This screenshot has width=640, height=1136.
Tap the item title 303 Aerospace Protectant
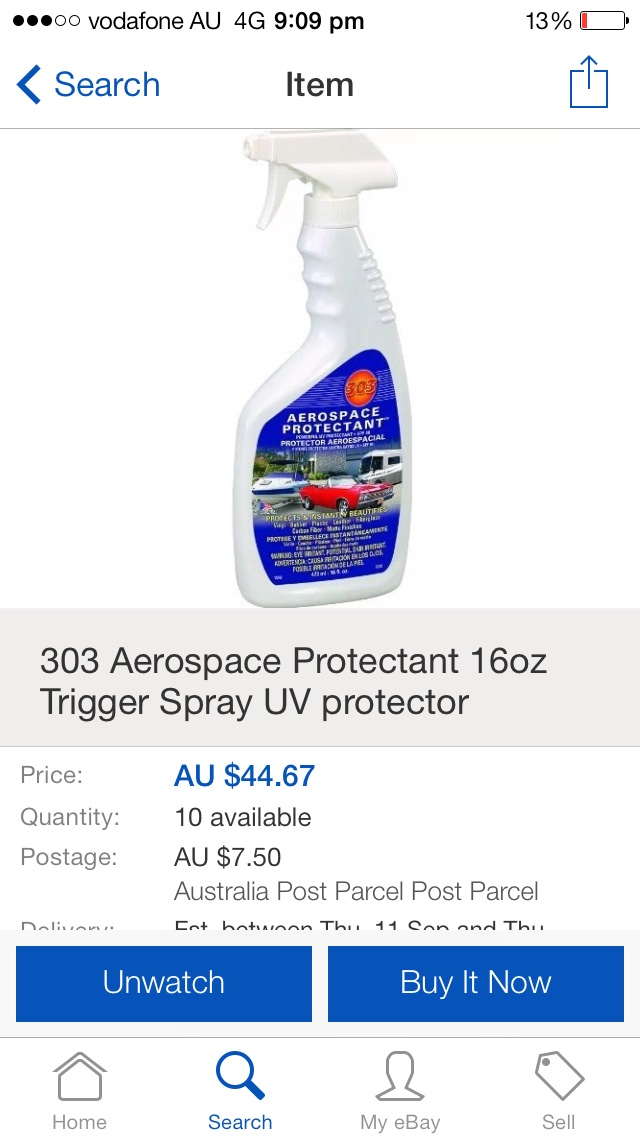point(293,681)
